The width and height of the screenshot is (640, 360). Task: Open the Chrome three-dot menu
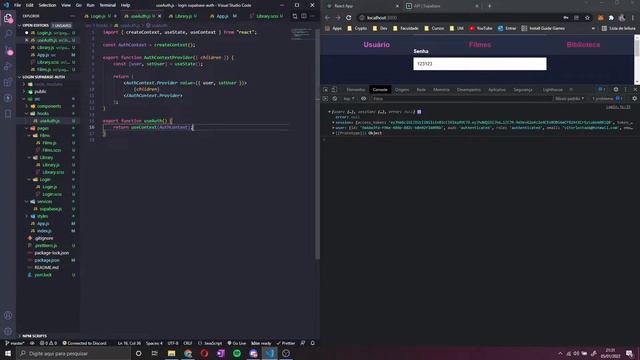633,18
